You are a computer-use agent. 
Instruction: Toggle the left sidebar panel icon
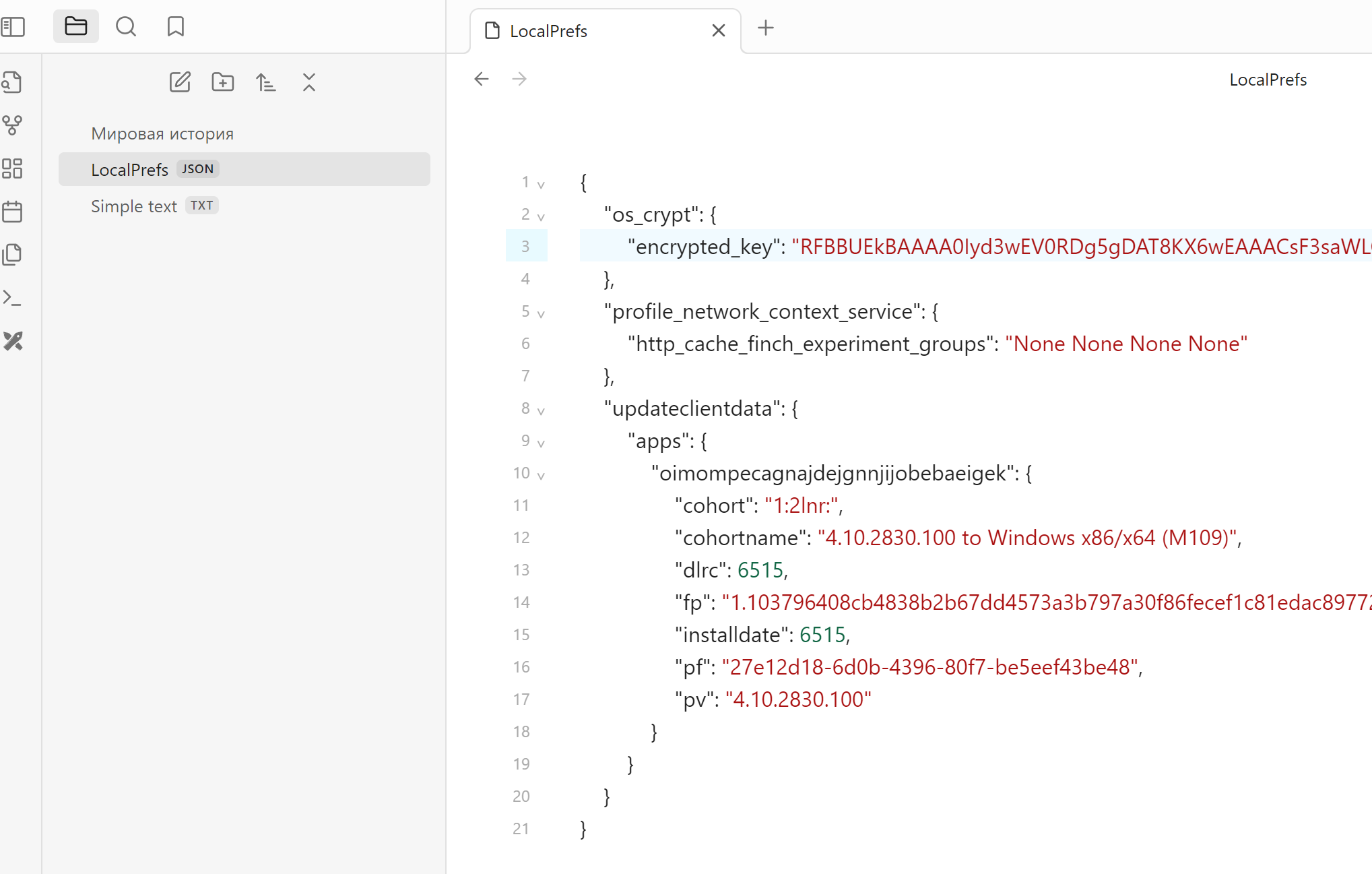click(x=13, y=27)
